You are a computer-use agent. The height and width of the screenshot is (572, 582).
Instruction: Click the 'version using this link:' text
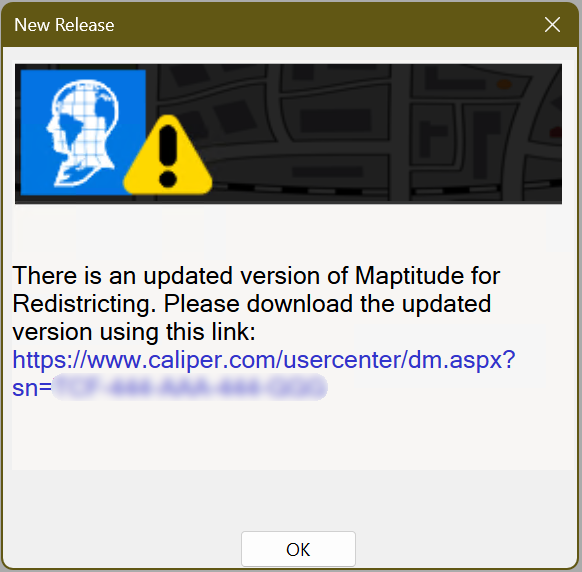[x=134, y=332]
